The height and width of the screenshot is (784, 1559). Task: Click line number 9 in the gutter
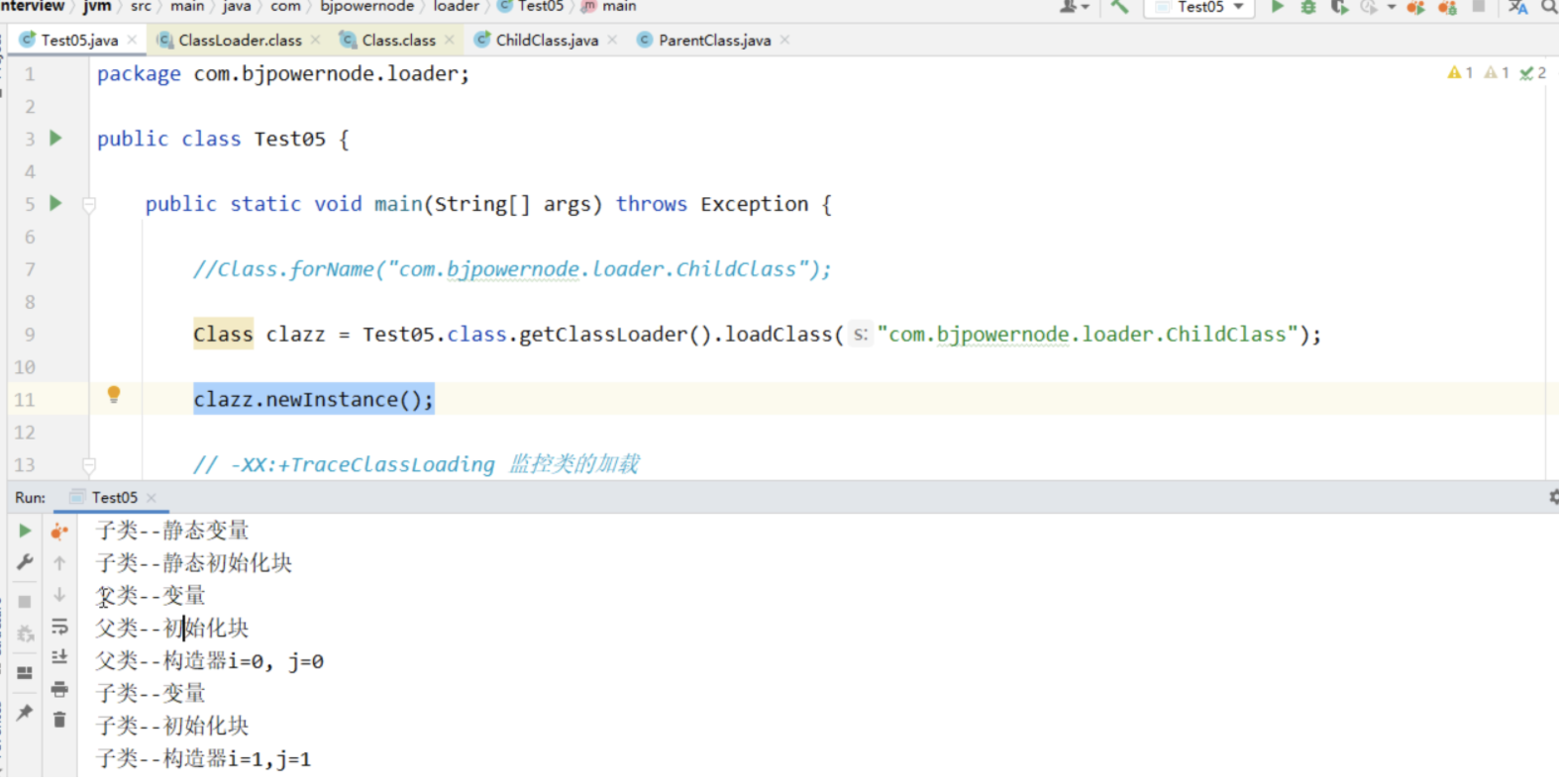point(30,335)
